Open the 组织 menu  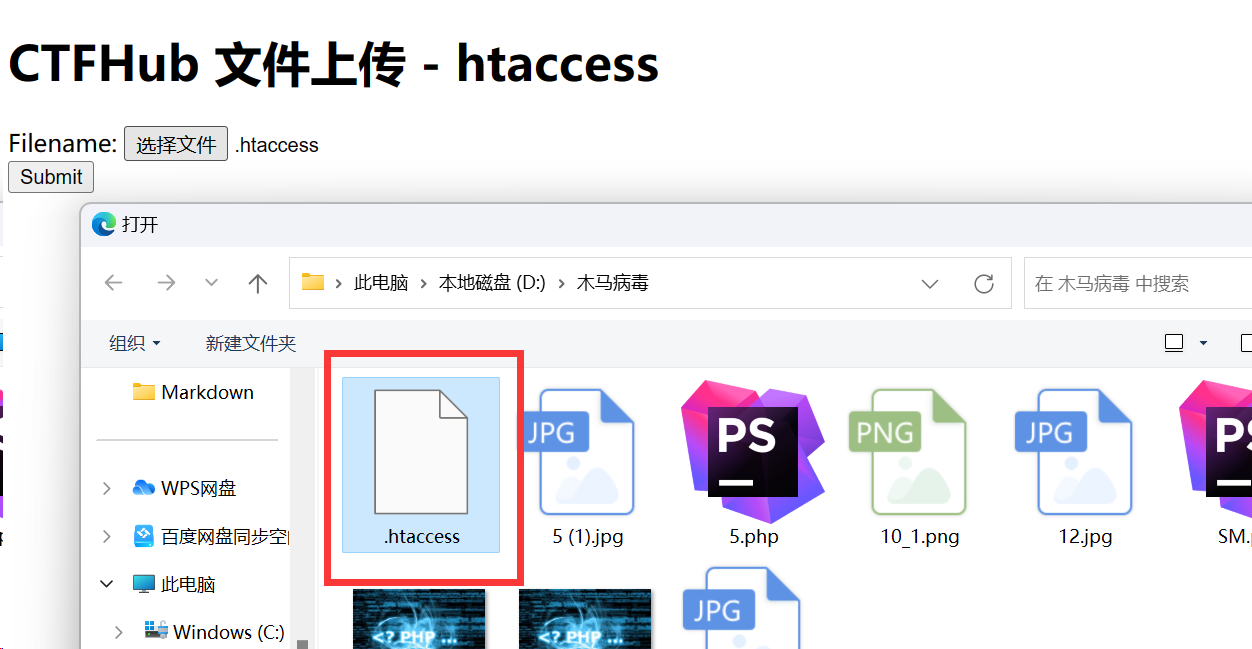click(x=134, y=343)
